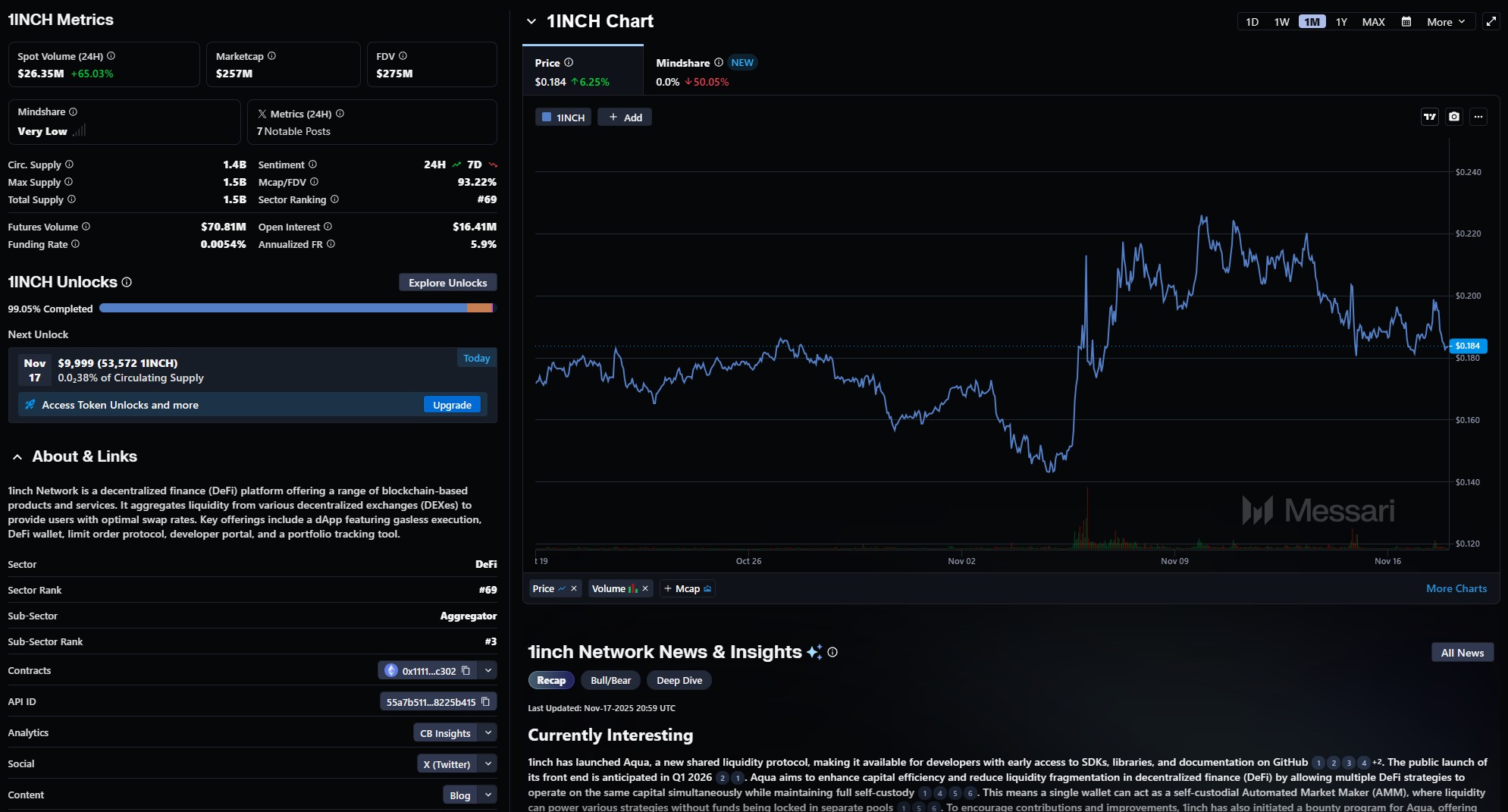Select the Deep Dive news tab
Image resolution: width=1508 pixels, height=812 pixels.
click(679, 681)
